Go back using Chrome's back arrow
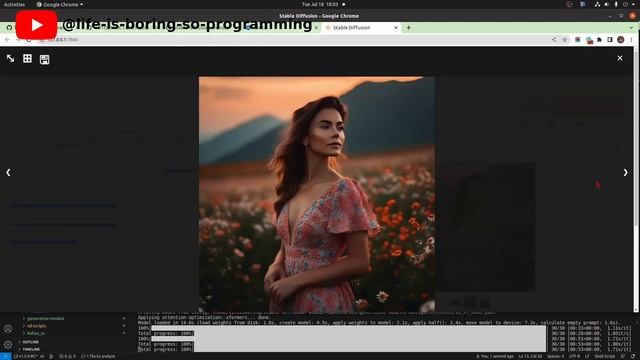Image resolution: width=640 pixels, height=360 pixels. (7, 40)
